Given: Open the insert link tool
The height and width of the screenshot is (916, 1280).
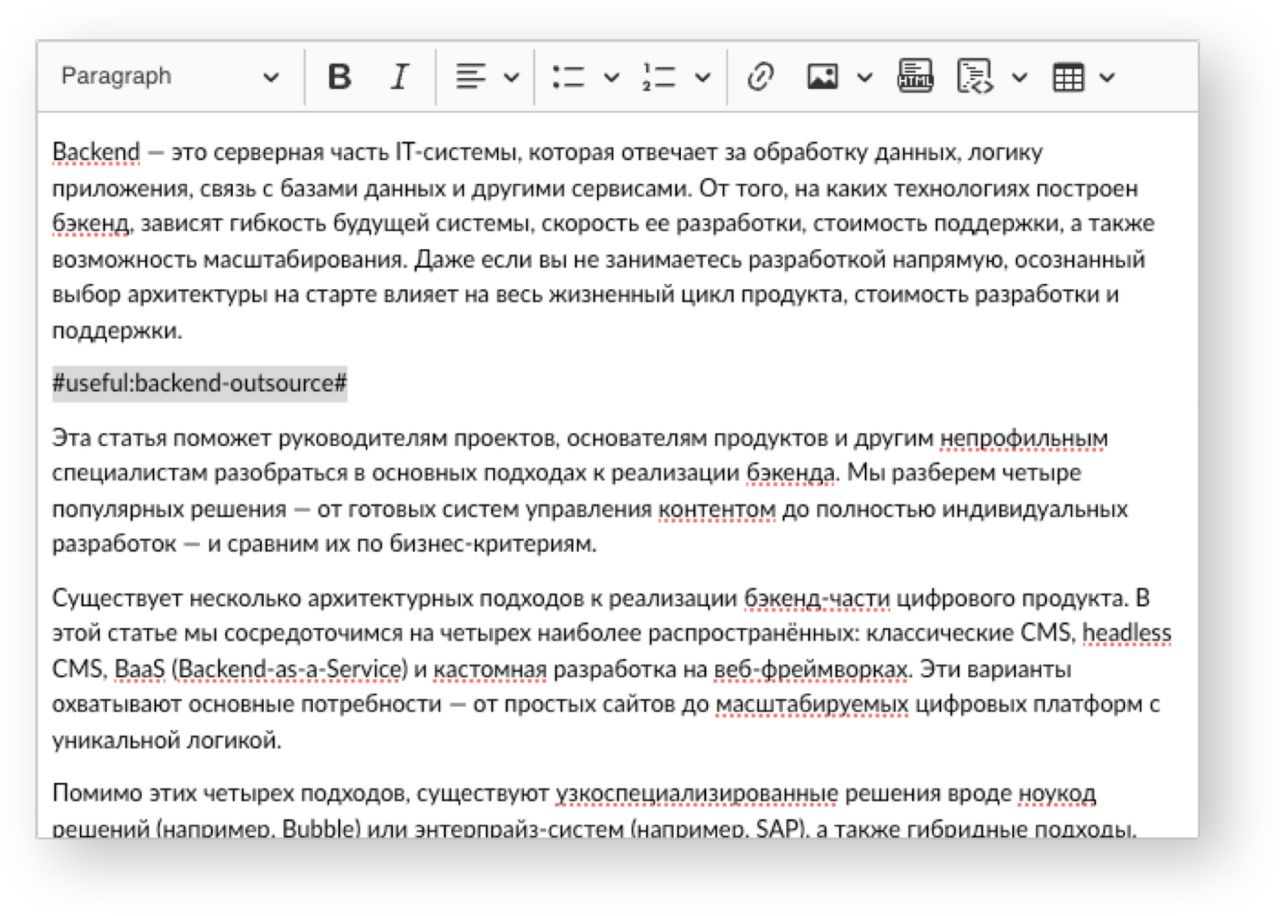Looking at the screenshot, I should point(759,78).
